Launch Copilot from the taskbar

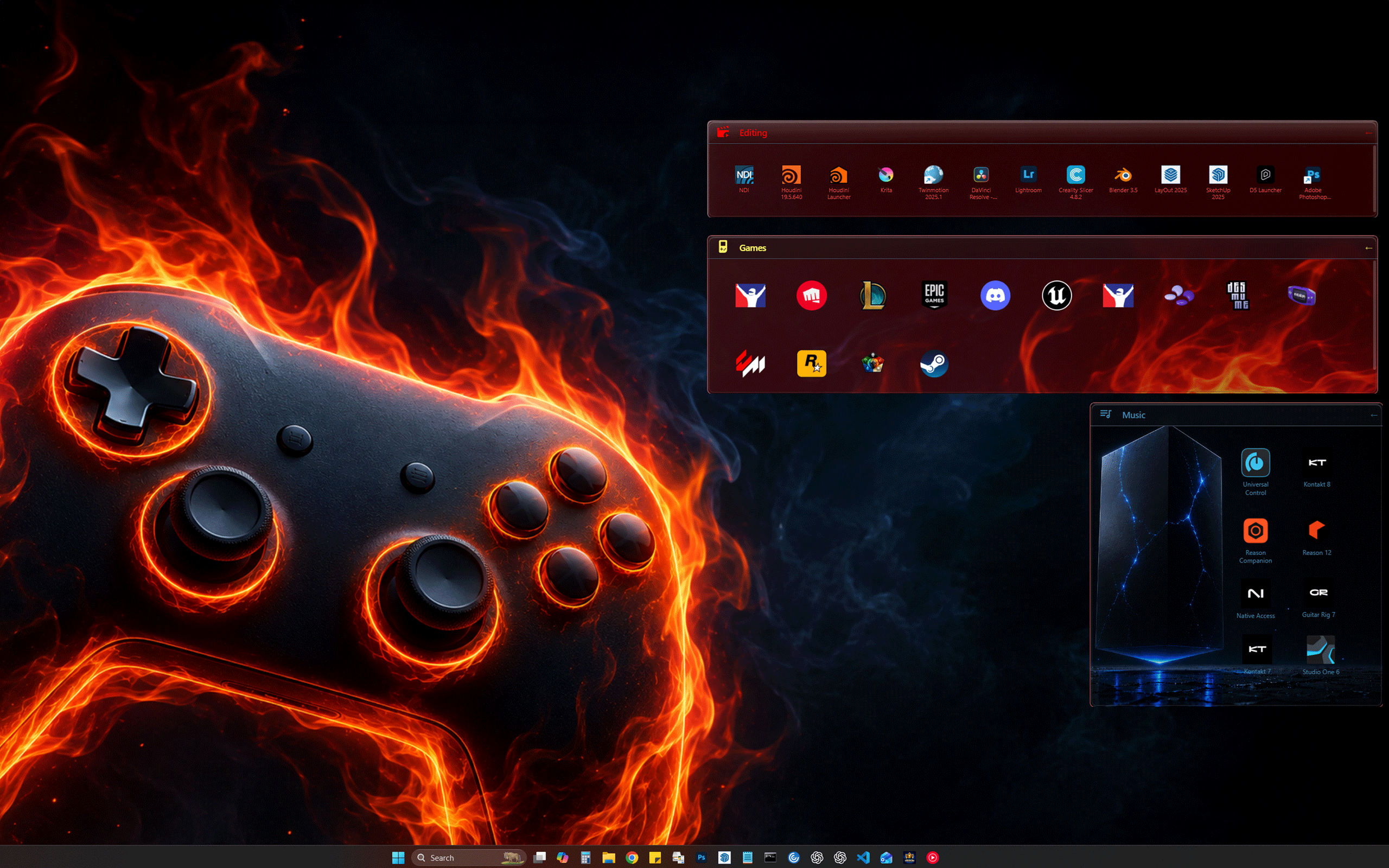(x=563, y=858)
